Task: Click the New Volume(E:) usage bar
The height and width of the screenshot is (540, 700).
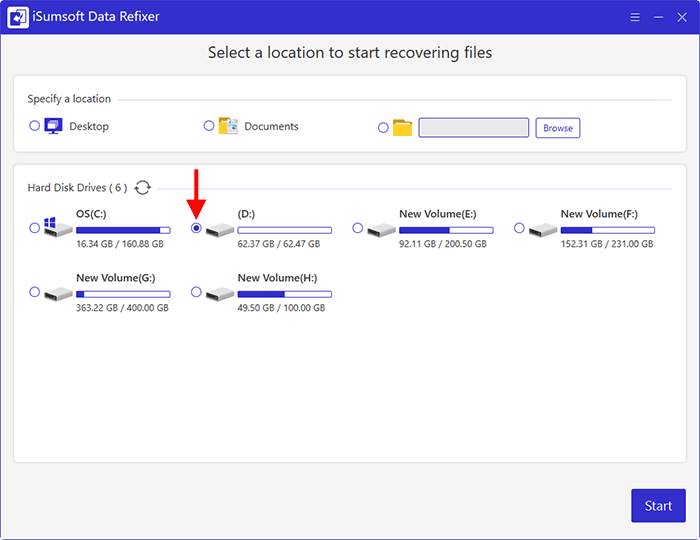Action: (446, 230)
